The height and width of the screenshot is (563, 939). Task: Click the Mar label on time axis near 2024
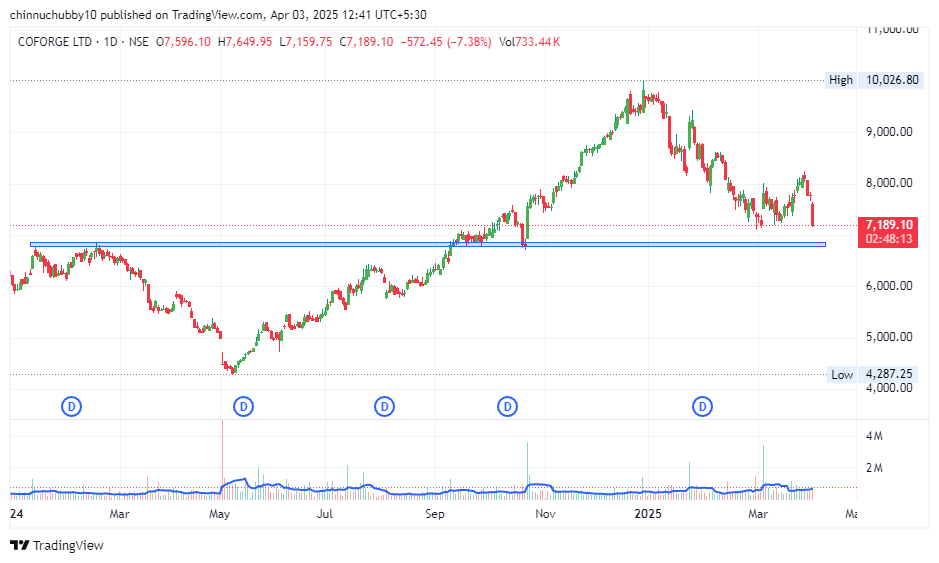click(120, 514)
